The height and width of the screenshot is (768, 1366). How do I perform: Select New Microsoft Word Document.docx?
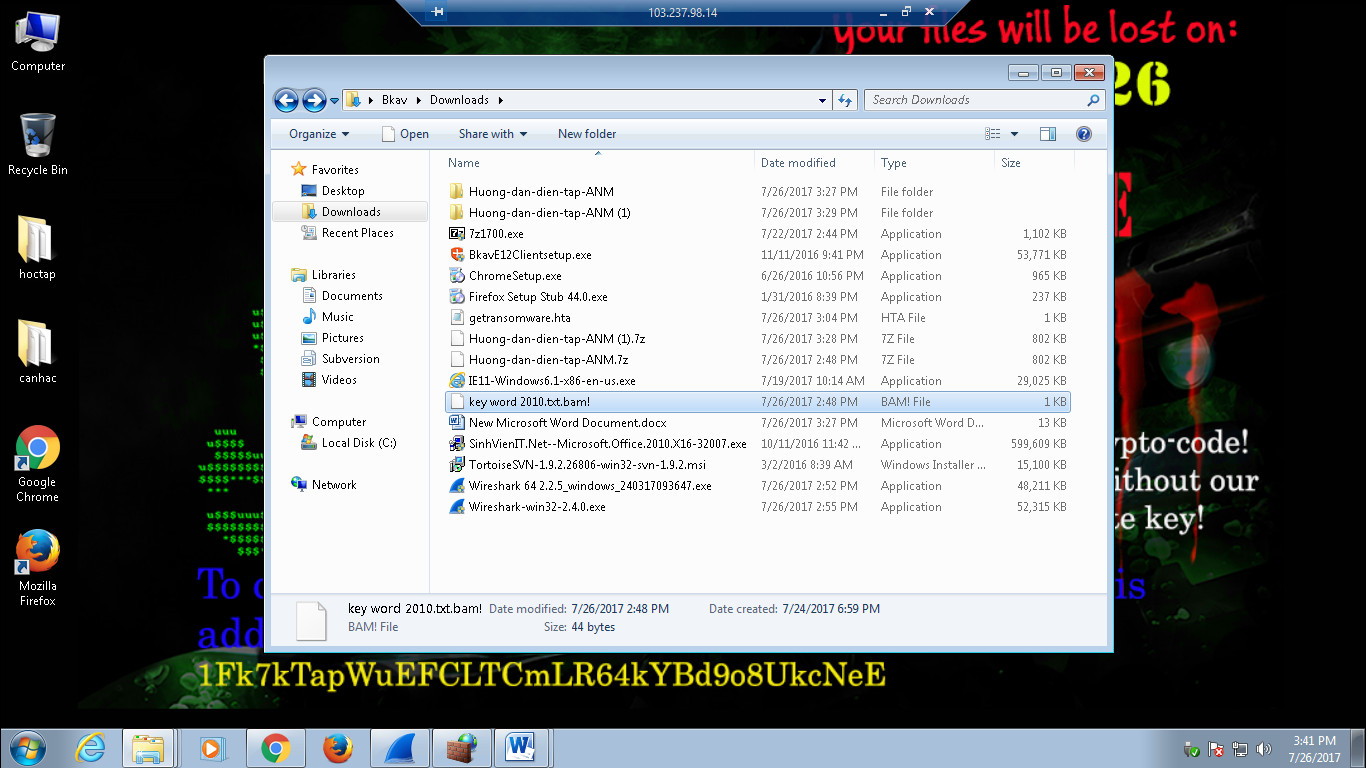[758, 423]
